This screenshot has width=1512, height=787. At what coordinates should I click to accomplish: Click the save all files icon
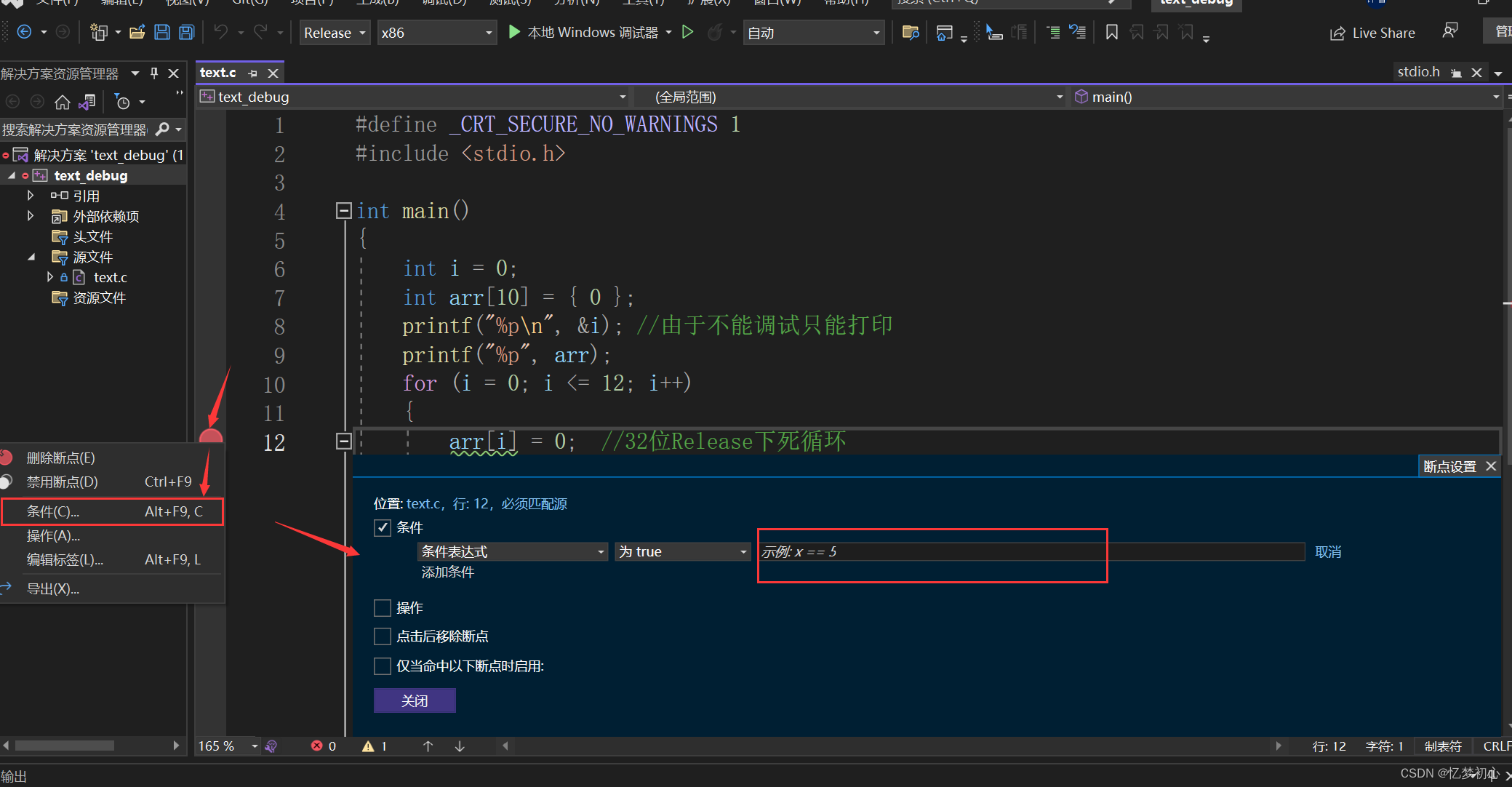(187, 32)
